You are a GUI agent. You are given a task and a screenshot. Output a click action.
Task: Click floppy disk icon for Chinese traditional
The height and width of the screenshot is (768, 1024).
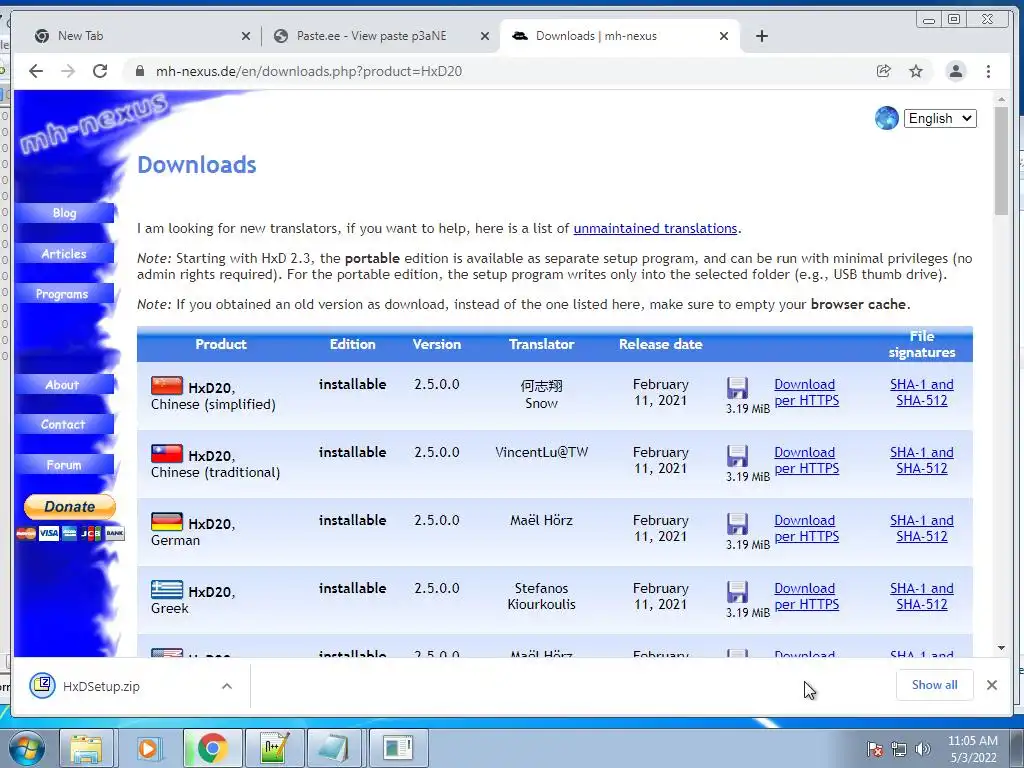pyautogui.click(x=737, y=456)
